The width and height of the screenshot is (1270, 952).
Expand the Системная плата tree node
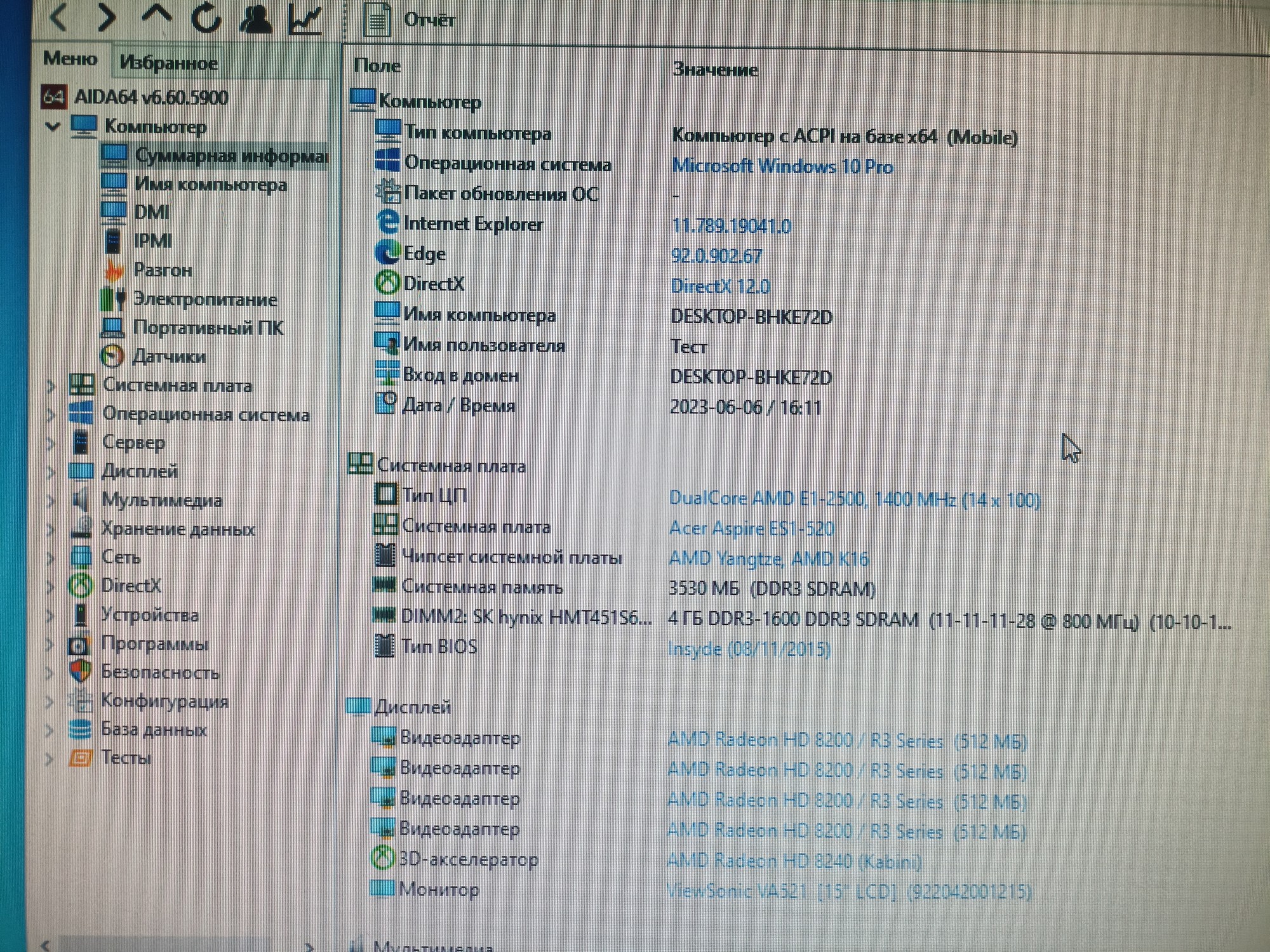(51, 385)
